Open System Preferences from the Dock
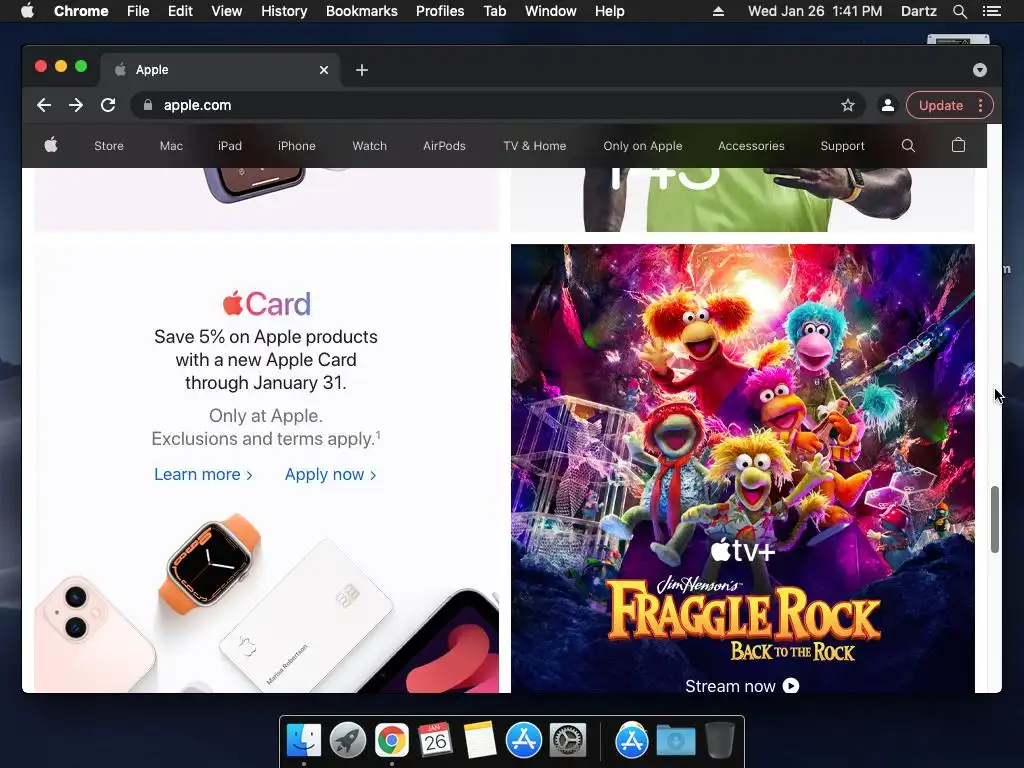The image size is (1024, 768). click(568, 741)
